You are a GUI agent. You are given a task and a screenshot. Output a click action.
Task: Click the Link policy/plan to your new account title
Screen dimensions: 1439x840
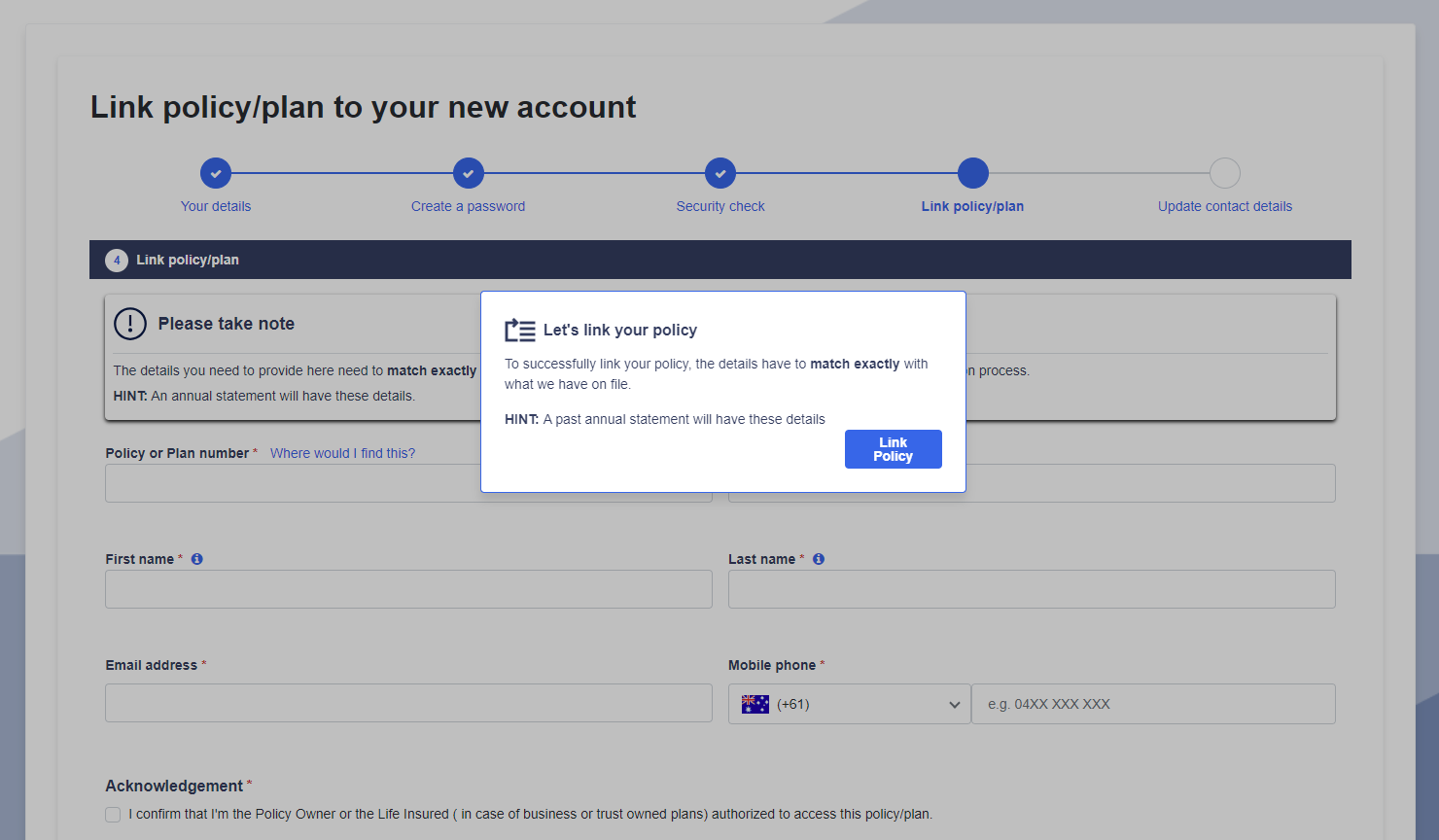tap(364, 107)
